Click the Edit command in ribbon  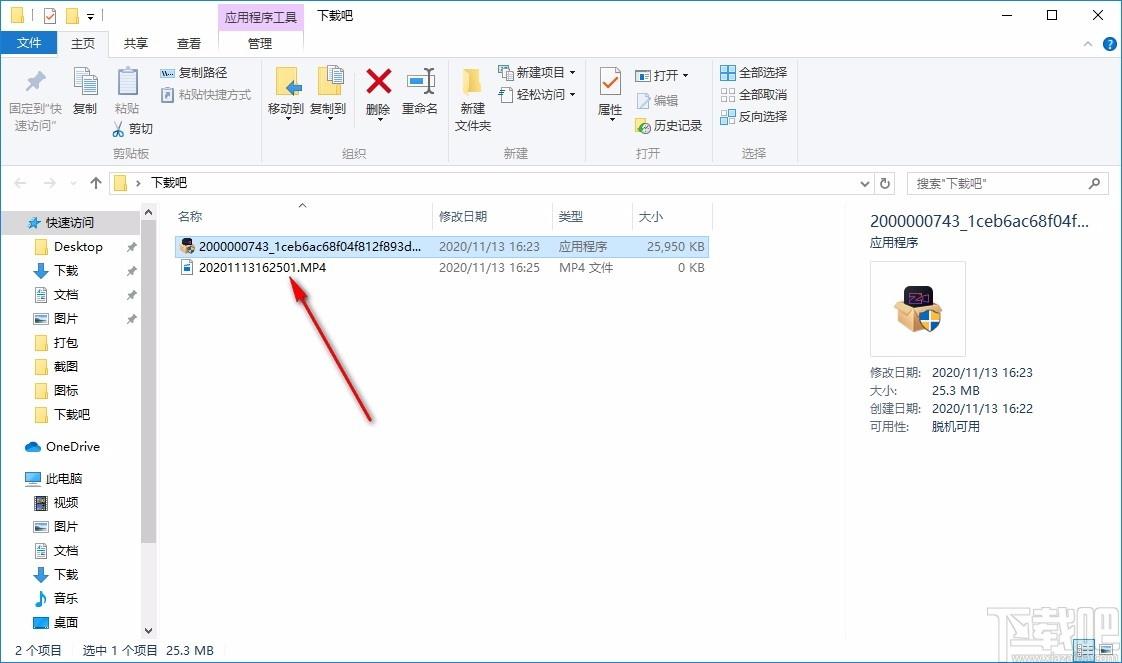click(x=658, y=101)
